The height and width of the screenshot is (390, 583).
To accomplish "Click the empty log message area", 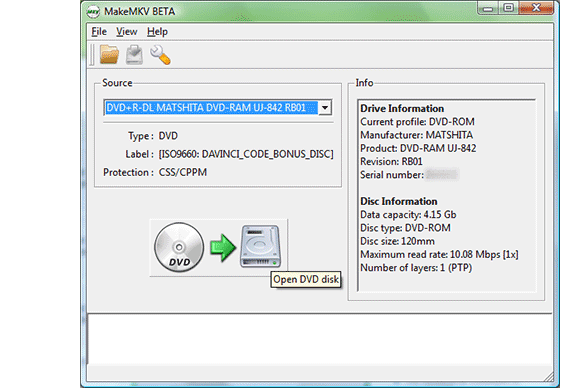I will click(x=320, y=339).
